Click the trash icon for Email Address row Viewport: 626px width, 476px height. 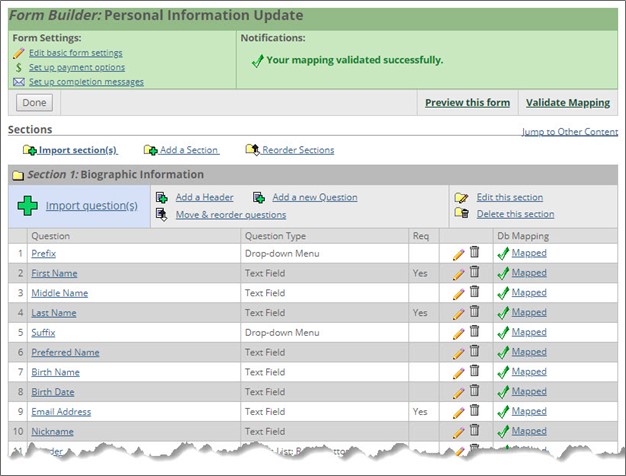pyautogui.click(x=475, y=411)
